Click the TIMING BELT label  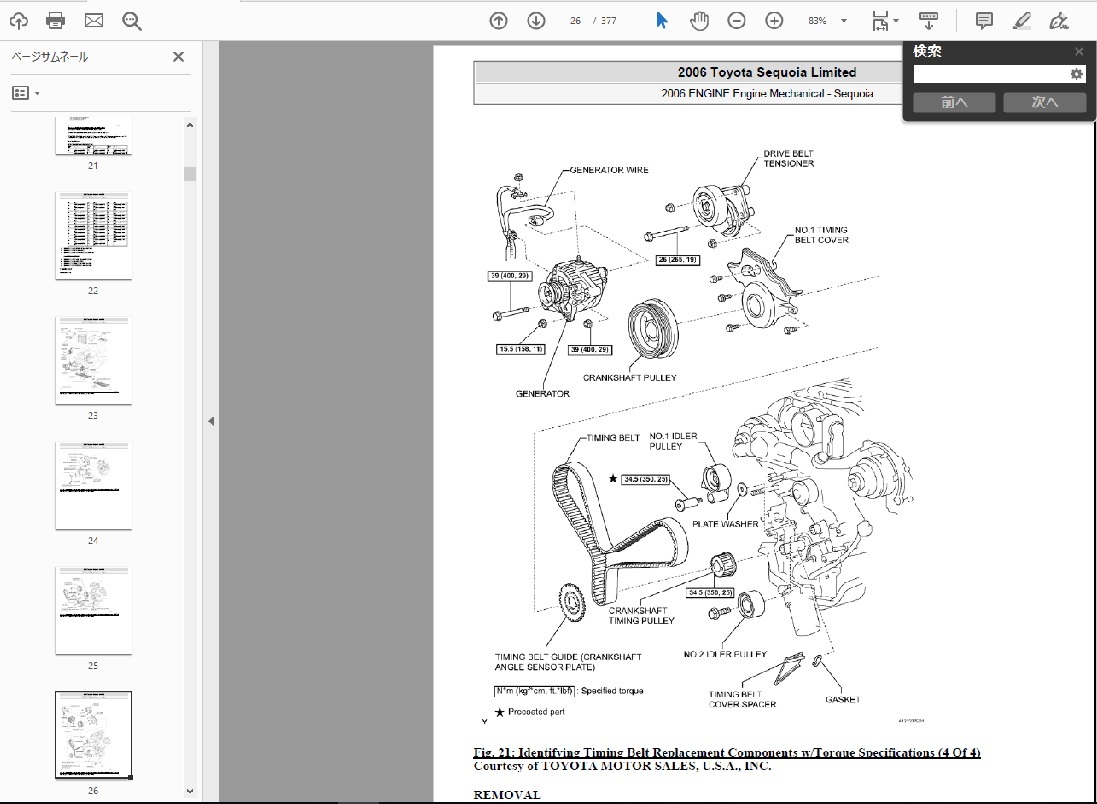click(x=613, y=438)
